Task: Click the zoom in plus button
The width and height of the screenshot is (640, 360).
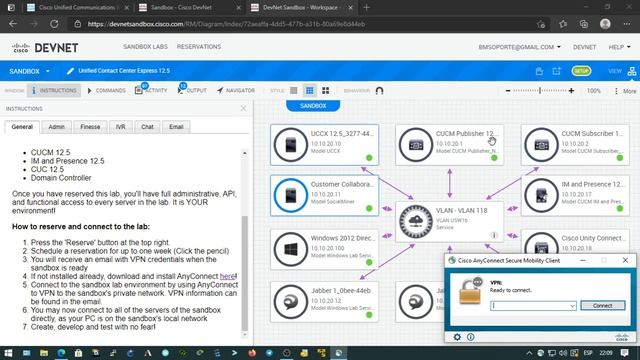Action: click(x=571, y=91)
